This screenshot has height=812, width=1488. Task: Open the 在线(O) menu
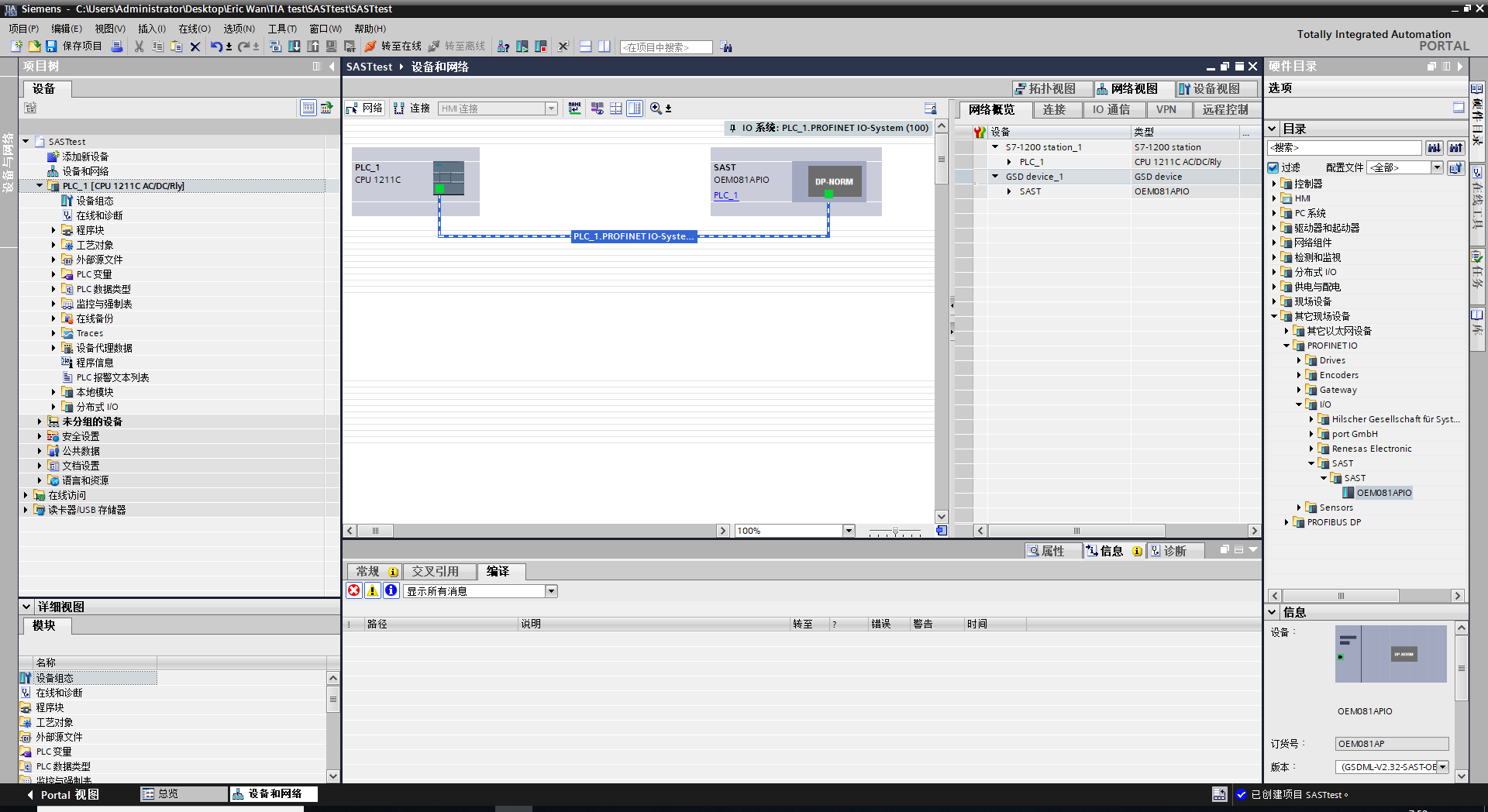(x=195, y=29)
